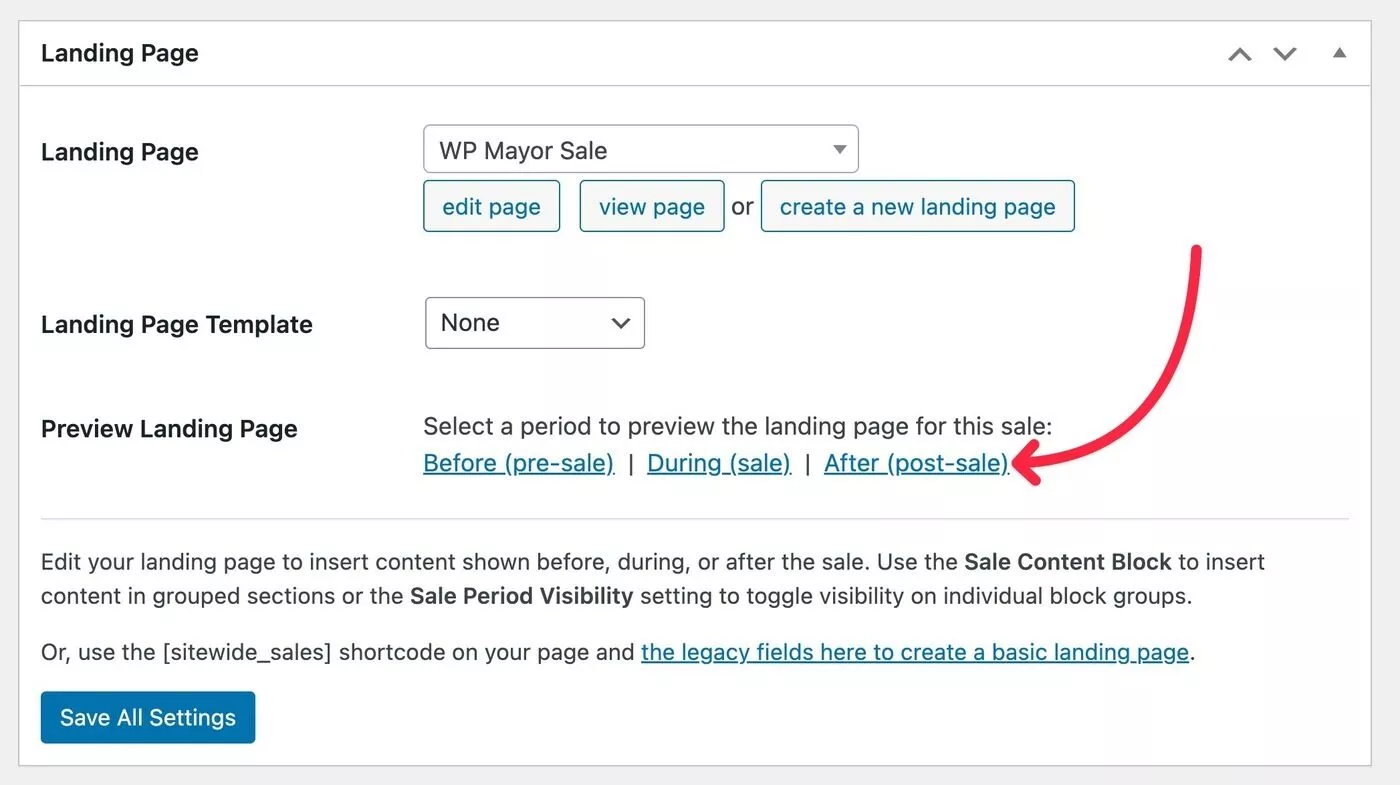Preview the After (post-sale) period

(916, 463)
